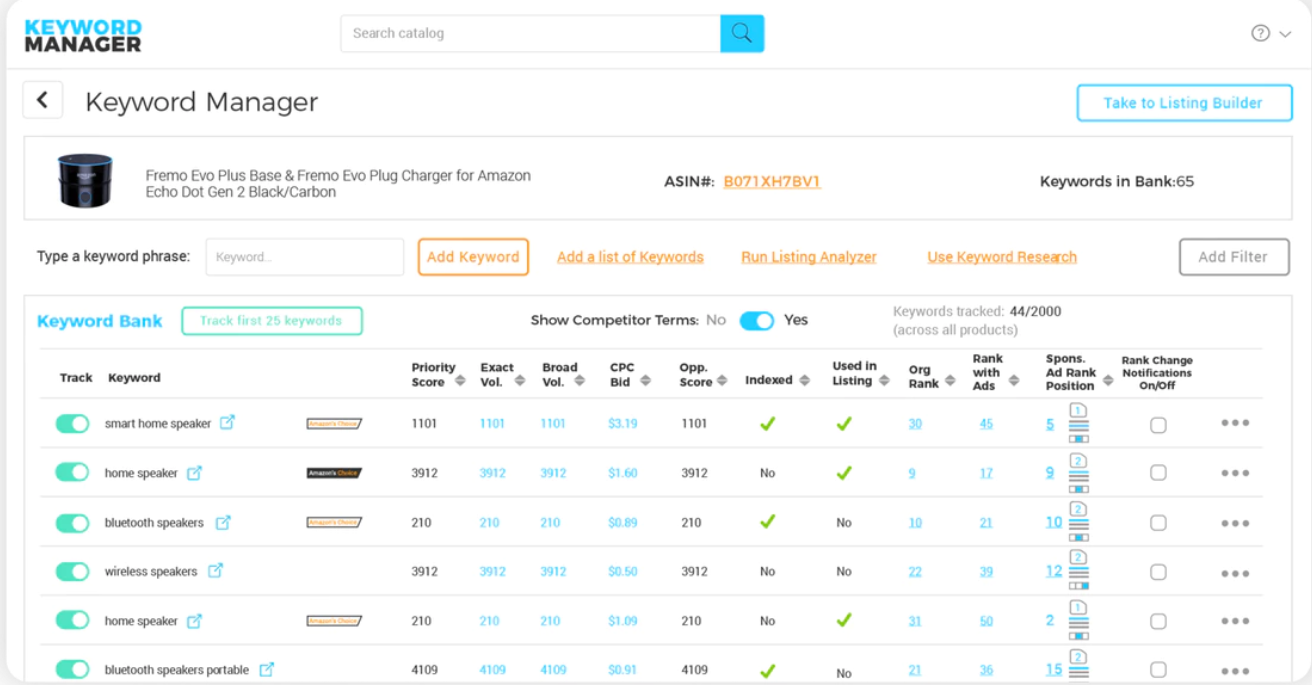Click the Keyword Manager logo
The image size is (1312, 685).
pos(83,33)
